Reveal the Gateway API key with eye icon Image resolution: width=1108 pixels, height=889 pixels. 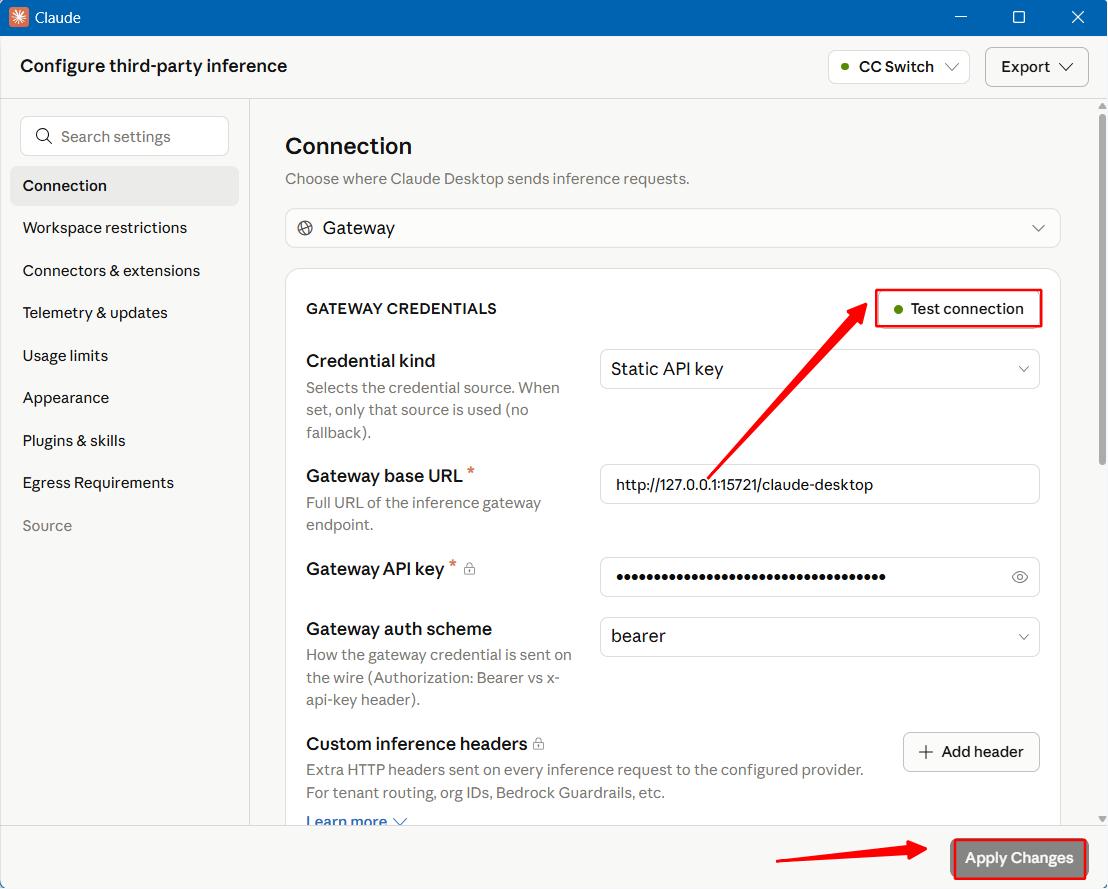click(x=1019, y=577)
